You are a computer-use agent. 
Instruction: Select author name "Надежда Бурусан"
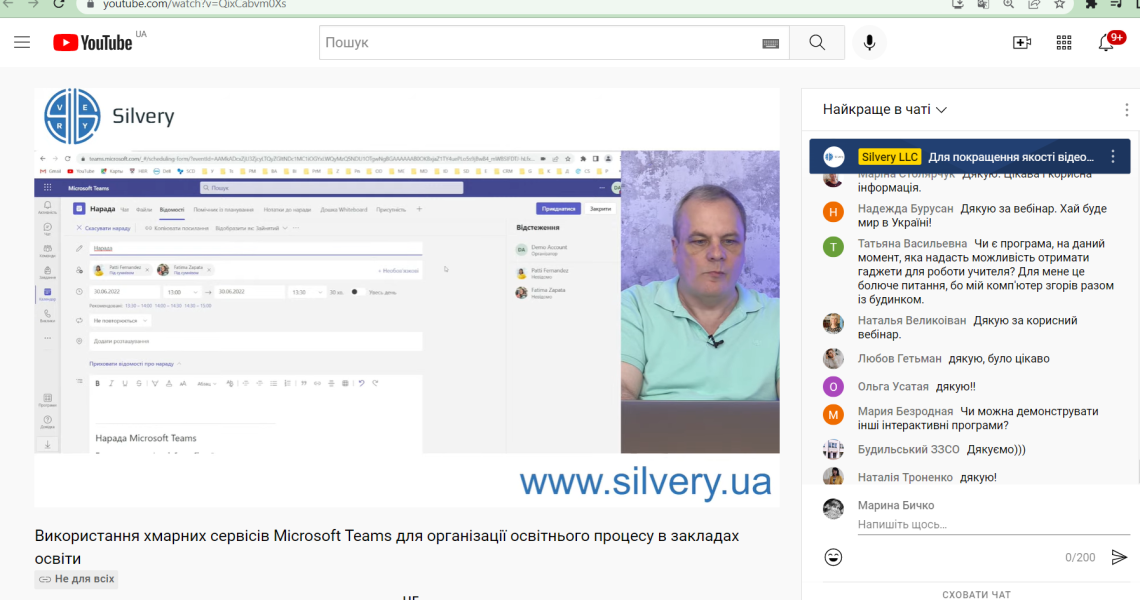click(905, 209)
